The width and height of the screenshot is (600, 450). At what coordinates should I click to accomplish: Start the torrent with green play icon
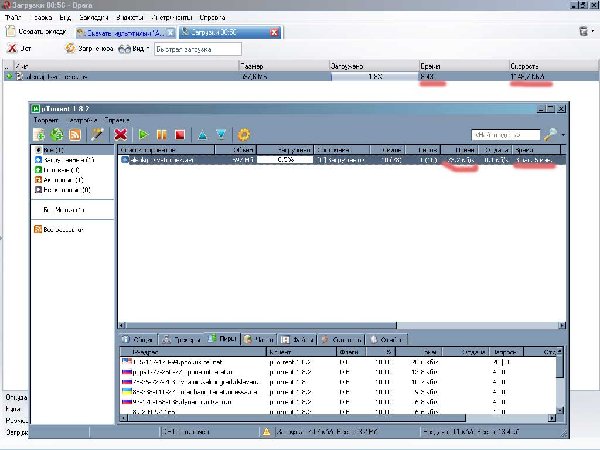(144, 134)
